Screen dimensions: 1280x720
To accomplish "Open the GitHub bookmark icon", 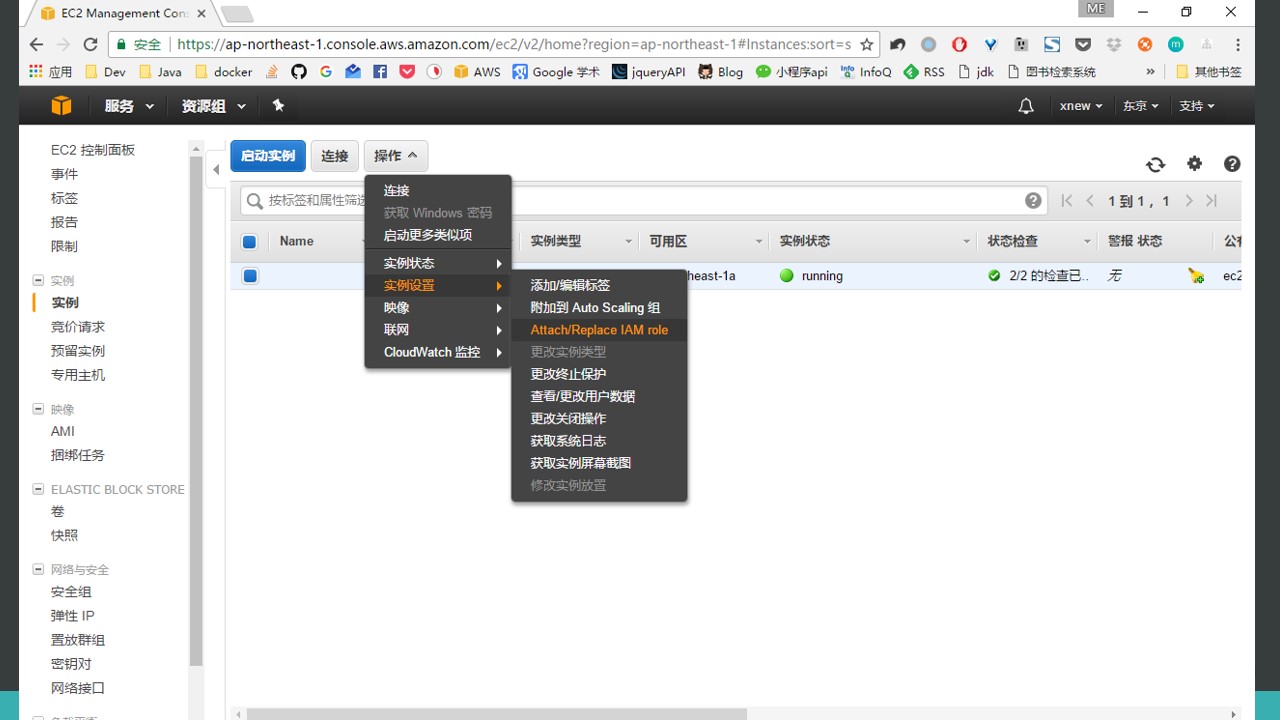I will click(x=299, y=72).
